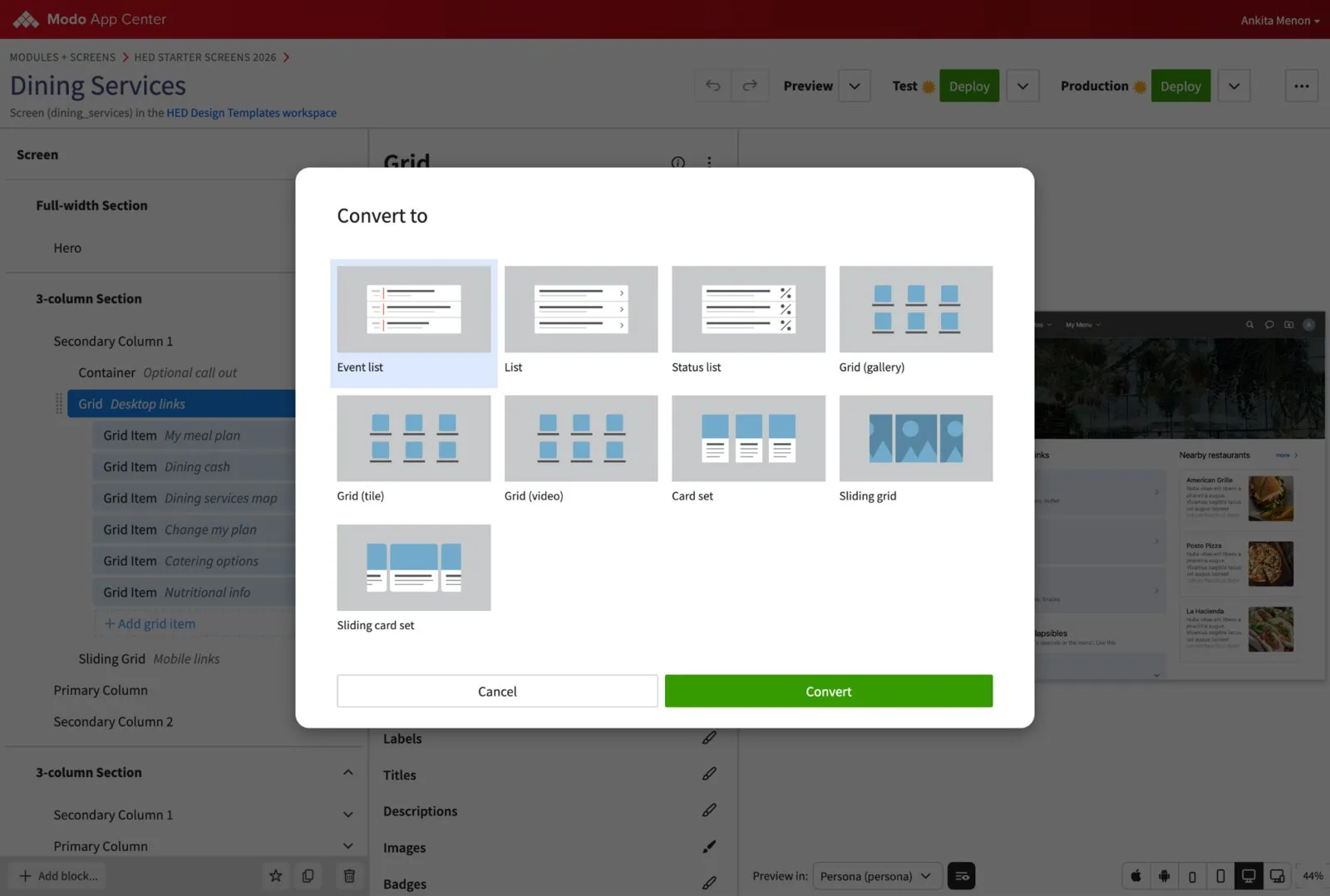Open the Preview dropdown arrow
This screenshot has width=1330, height=896.
[854, 86]
